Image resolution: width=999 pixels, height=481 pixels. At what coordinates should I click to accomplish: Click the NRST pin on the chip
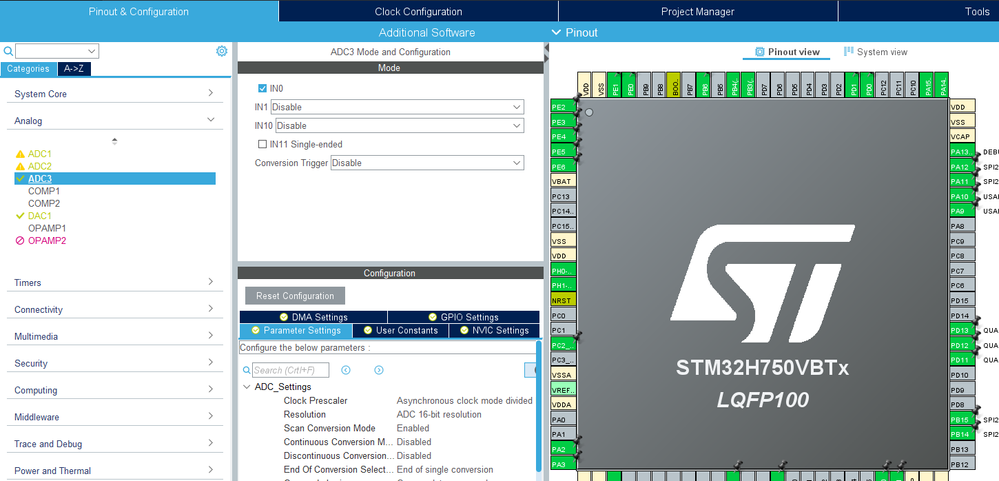563,300
